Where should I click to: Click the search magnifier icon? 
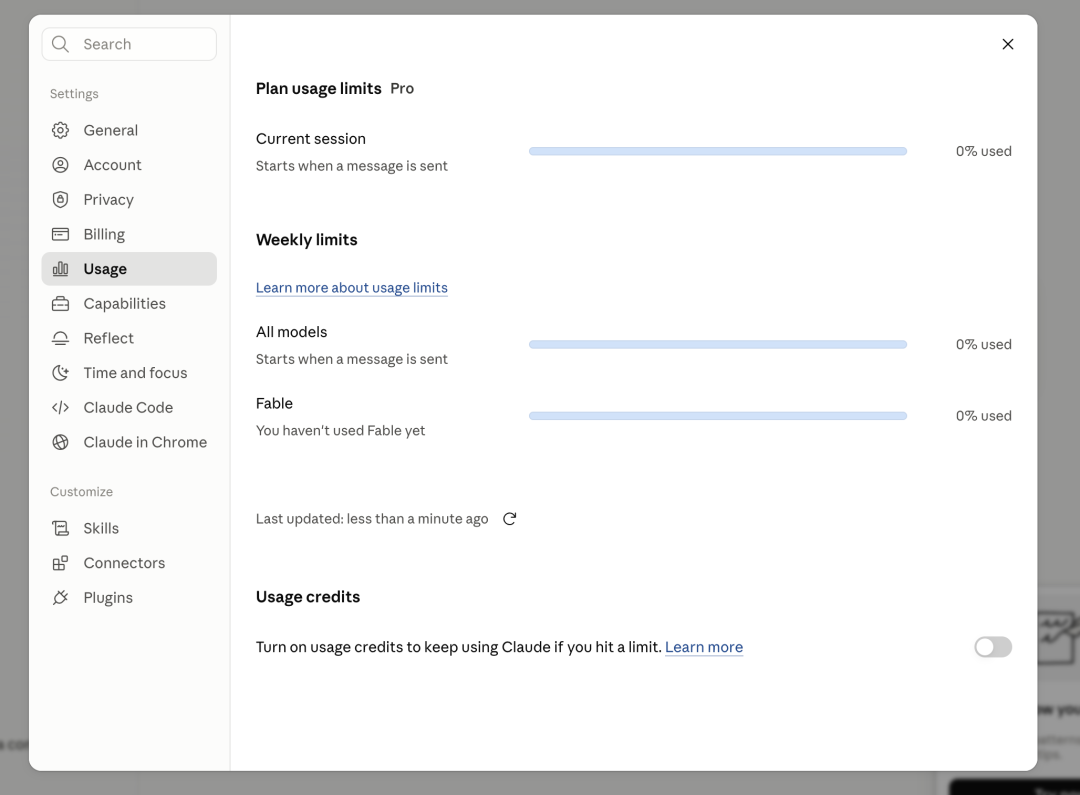click(x=61, y=44)
